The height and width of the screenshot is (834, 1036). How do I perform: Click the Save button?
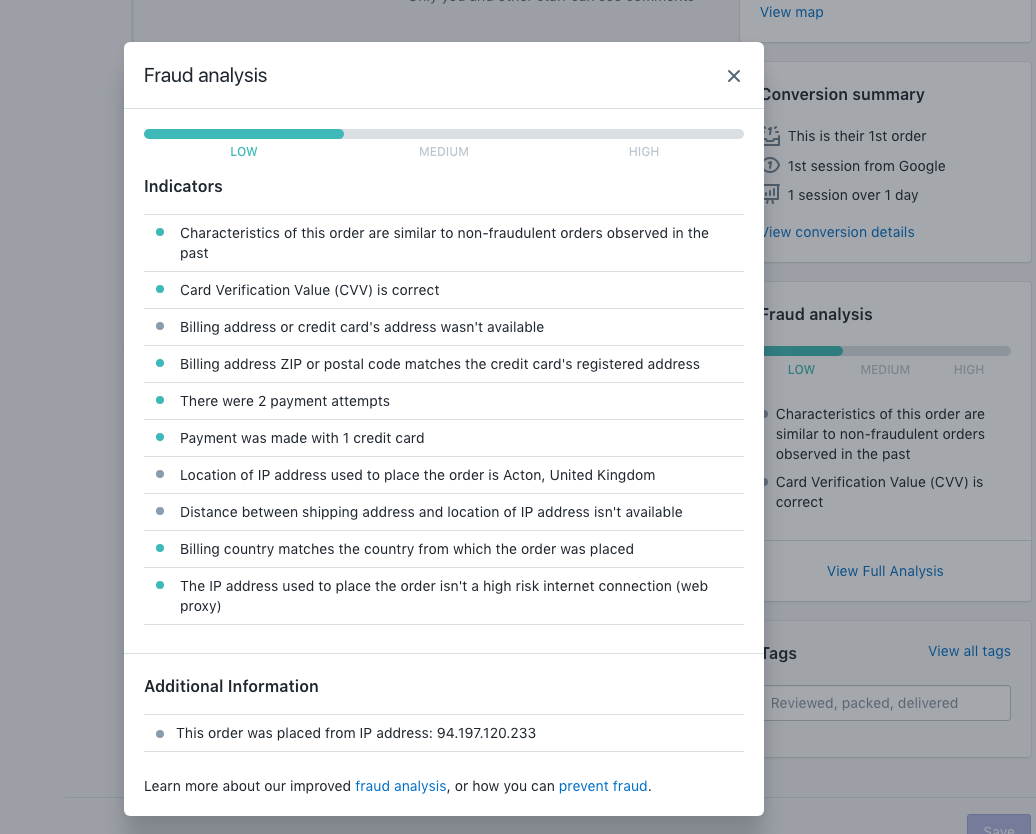point(997,828)
